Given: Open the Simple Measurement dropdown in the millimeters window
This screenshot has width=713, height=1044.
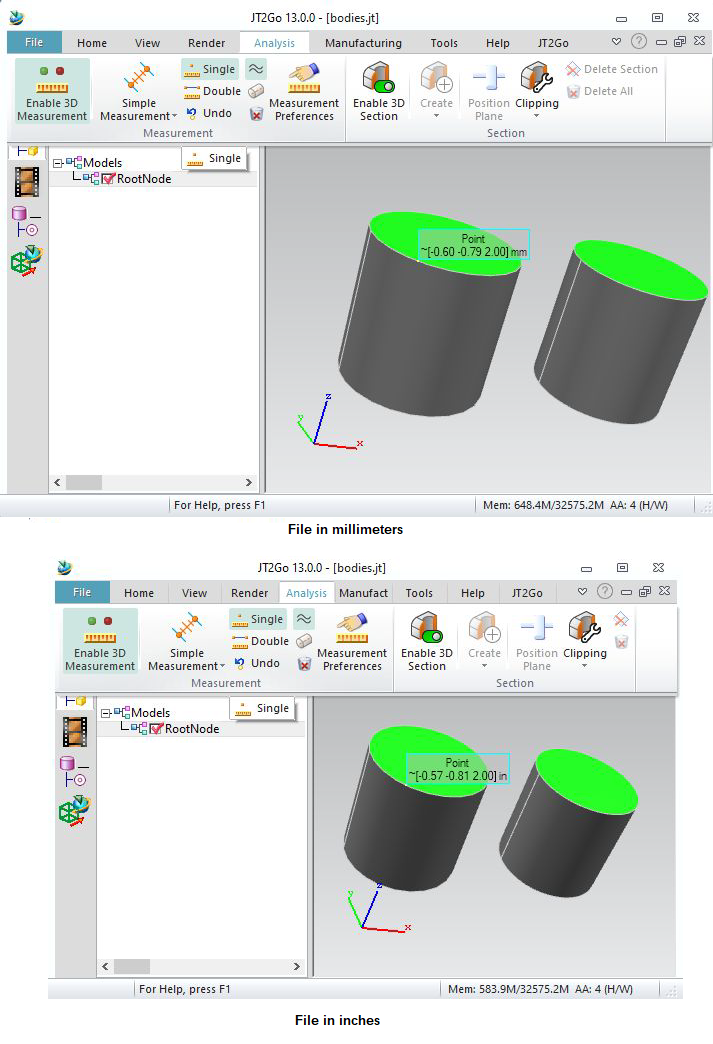Looking at the screenshot, I should (138, 116).
